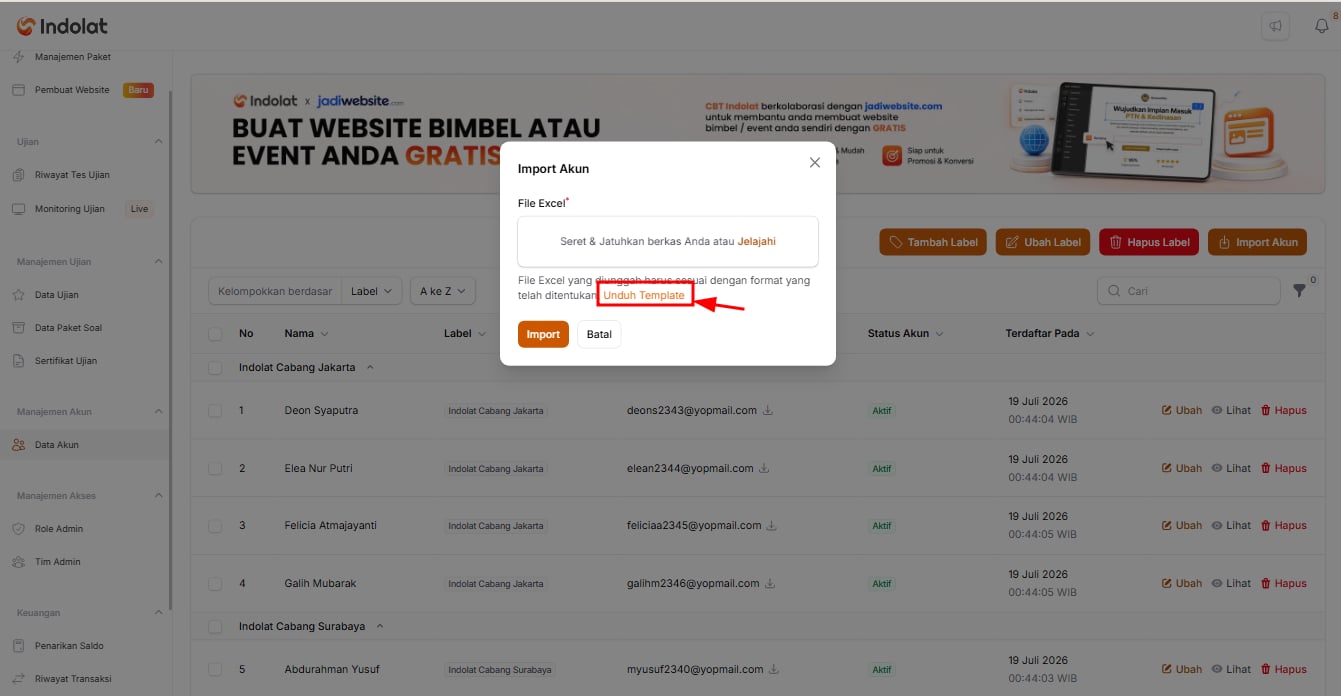Sort by the Status Akun column
The image size is (1341, 696).
click(x=906, y=333)
